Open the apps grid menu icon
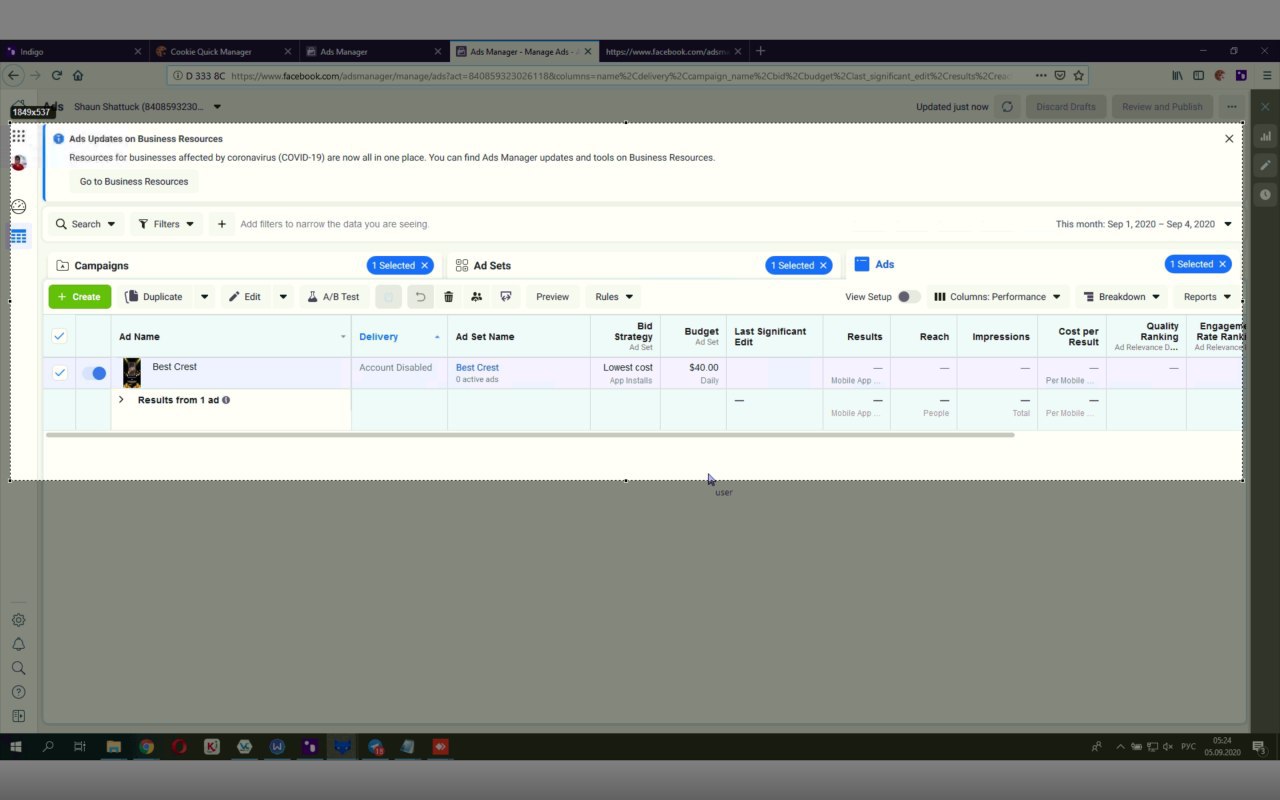This screenshot has width=1280, height=800. point(19,136)
